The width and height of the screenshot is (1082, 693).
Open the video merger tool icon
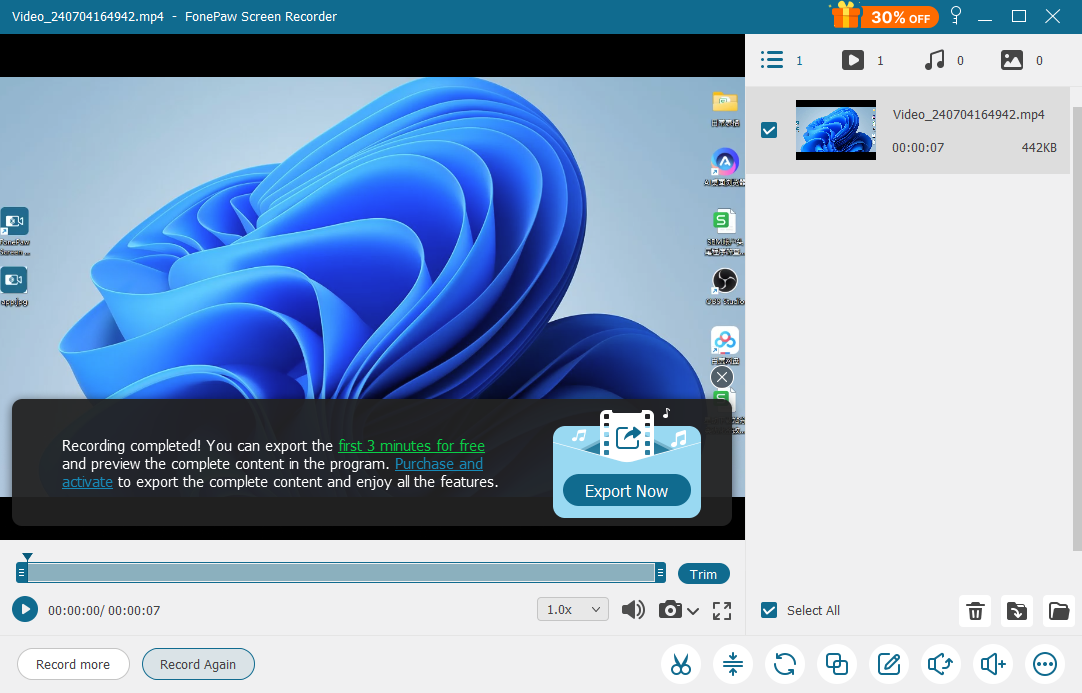point(837,664)
